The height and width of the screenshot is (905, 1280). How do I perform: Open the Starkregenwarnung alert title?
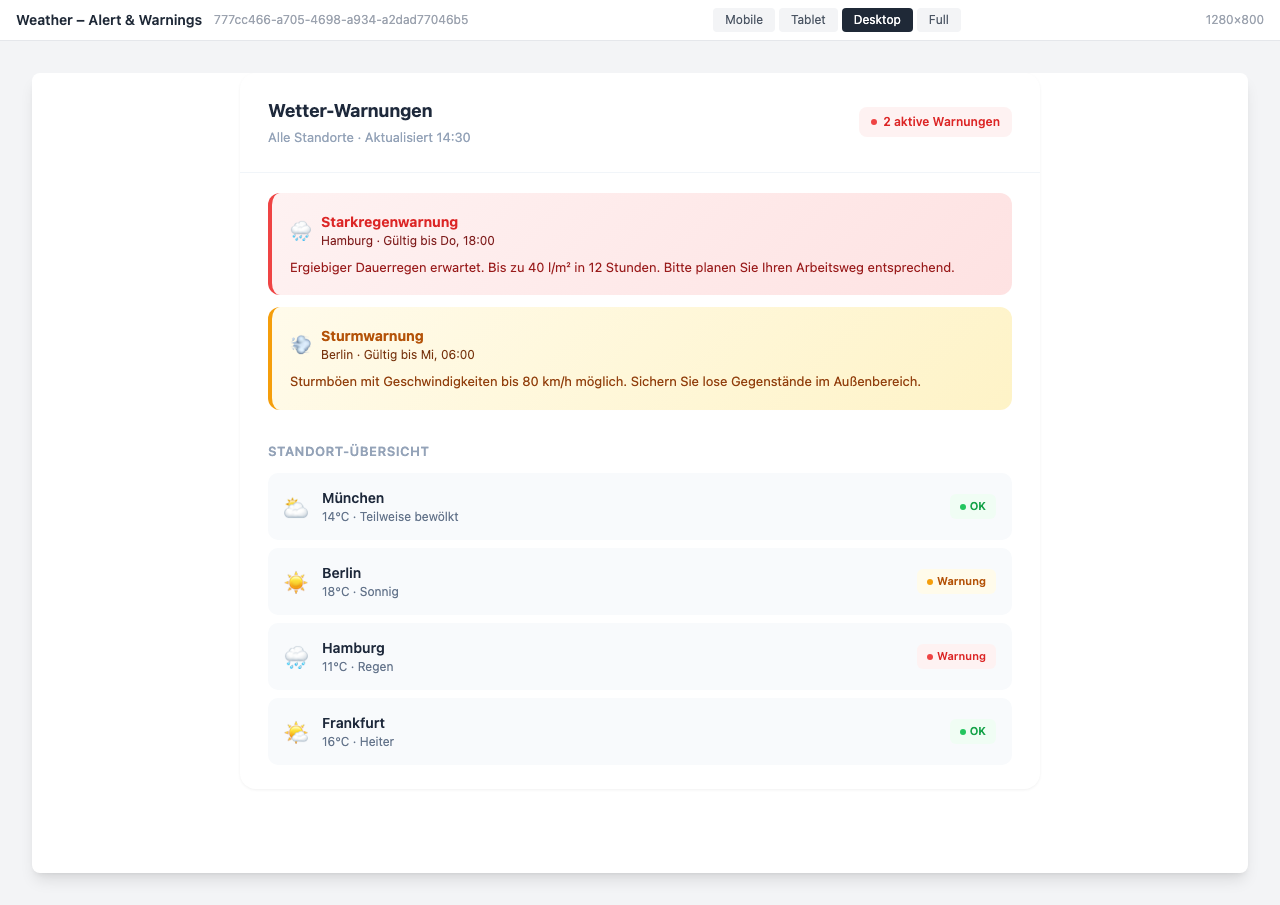[389, 222]
